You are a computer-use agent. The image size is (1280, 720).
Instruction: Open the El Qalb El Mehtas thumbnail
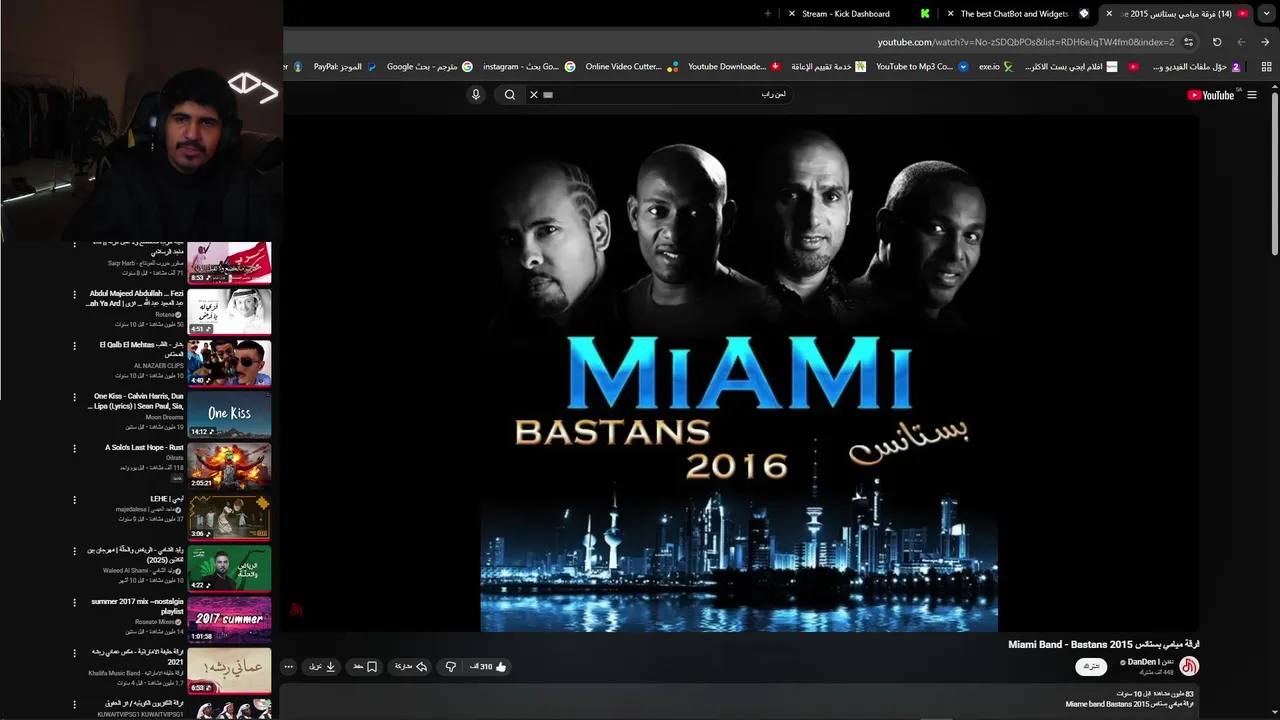tap(229, 363)
